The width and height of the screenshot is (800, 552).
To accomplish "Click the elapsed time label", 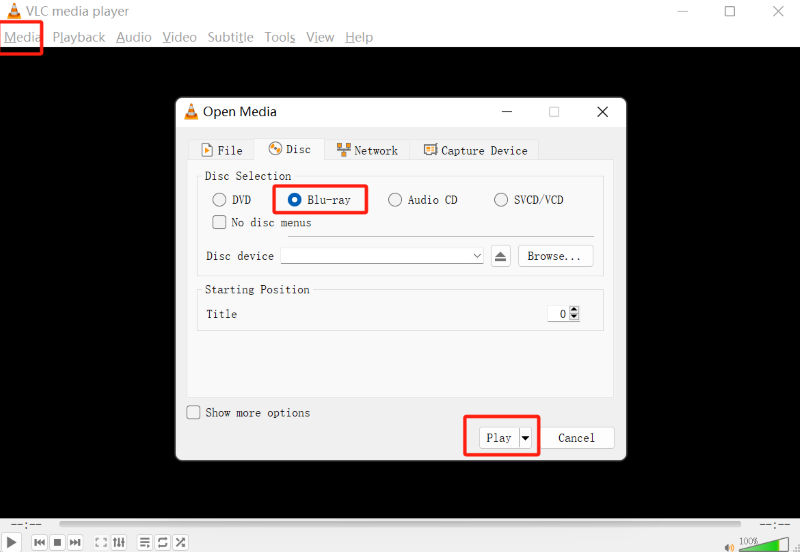I will click(x=26, y=524).
